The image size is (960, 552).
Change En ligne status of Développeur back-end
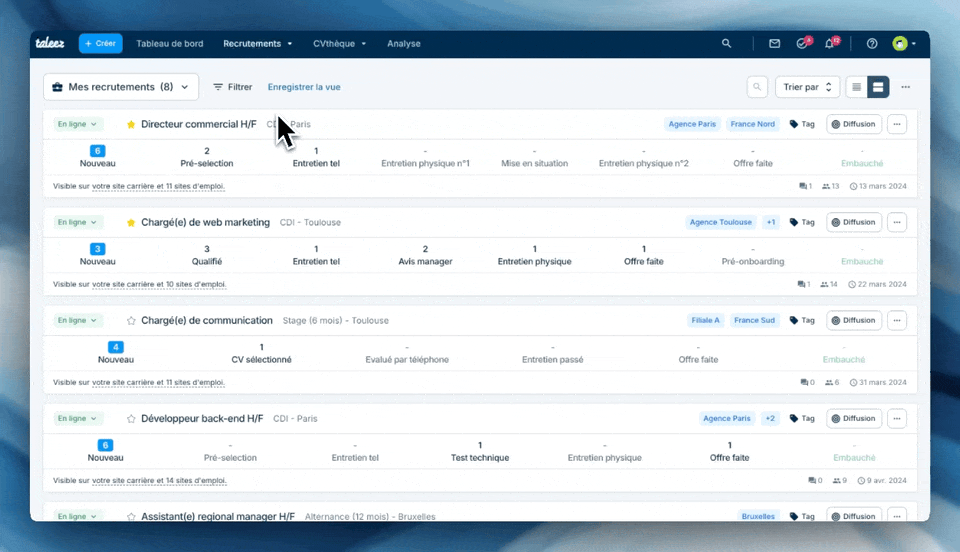point(77,419)
